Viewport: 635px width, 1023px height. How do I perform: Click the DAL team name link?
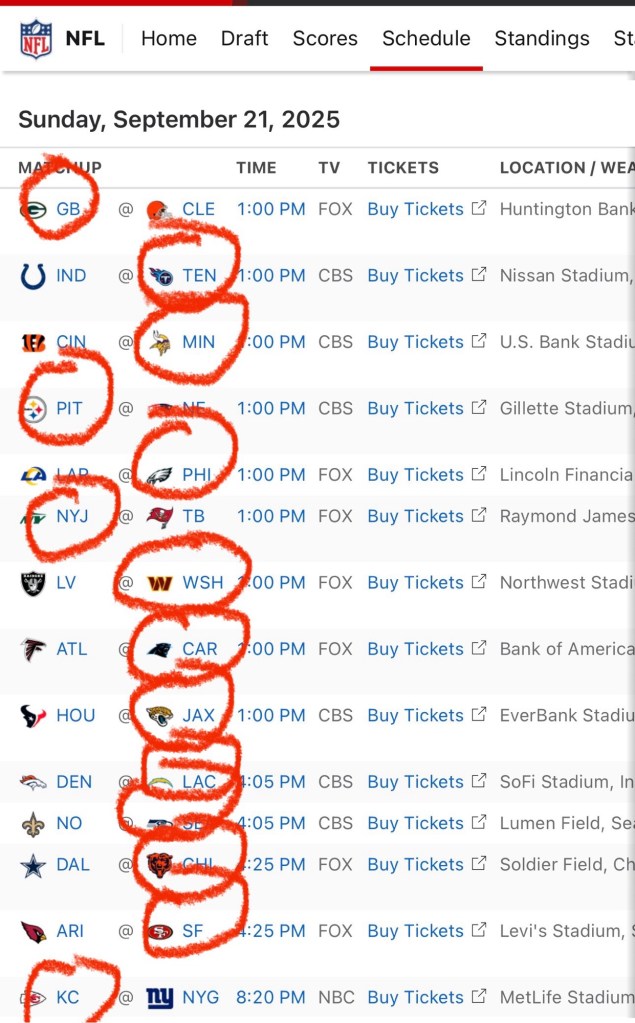click(x=73, y=864)
